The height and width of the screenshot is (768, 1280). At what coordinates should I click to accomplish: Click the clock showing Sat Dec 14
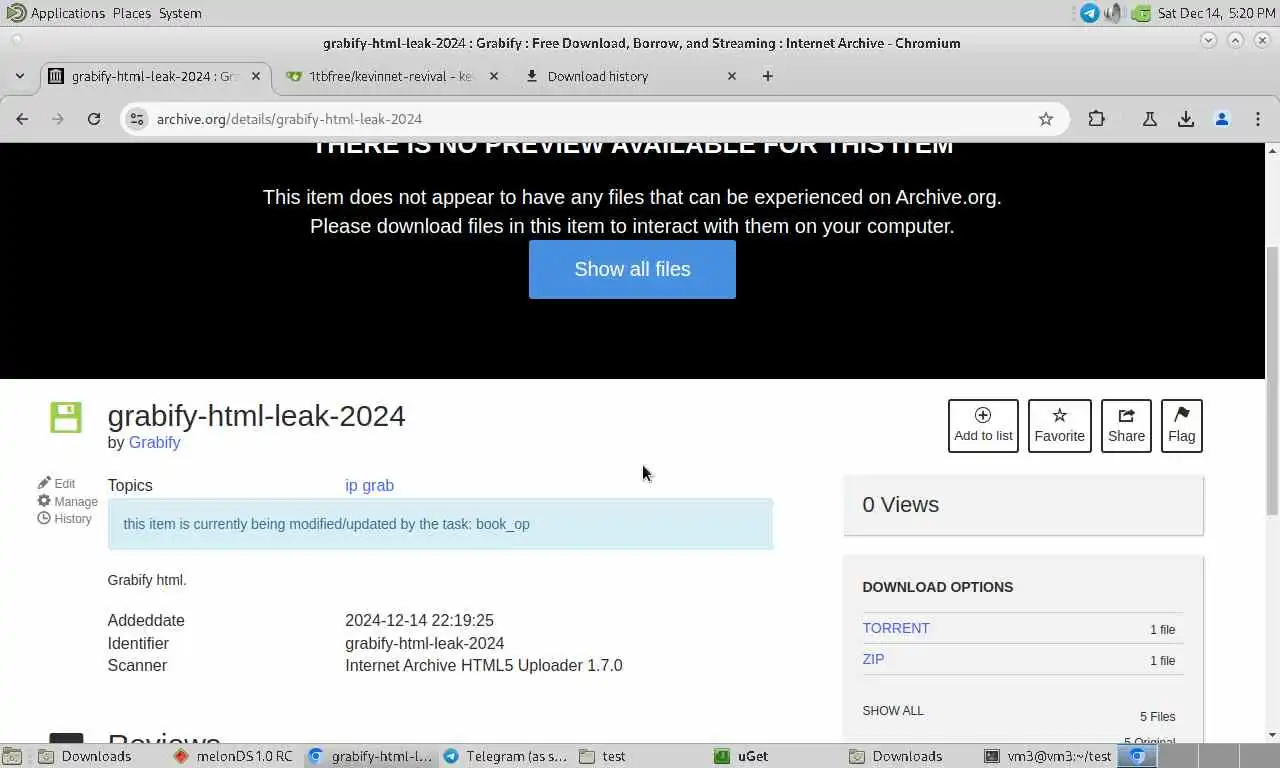1216,13
